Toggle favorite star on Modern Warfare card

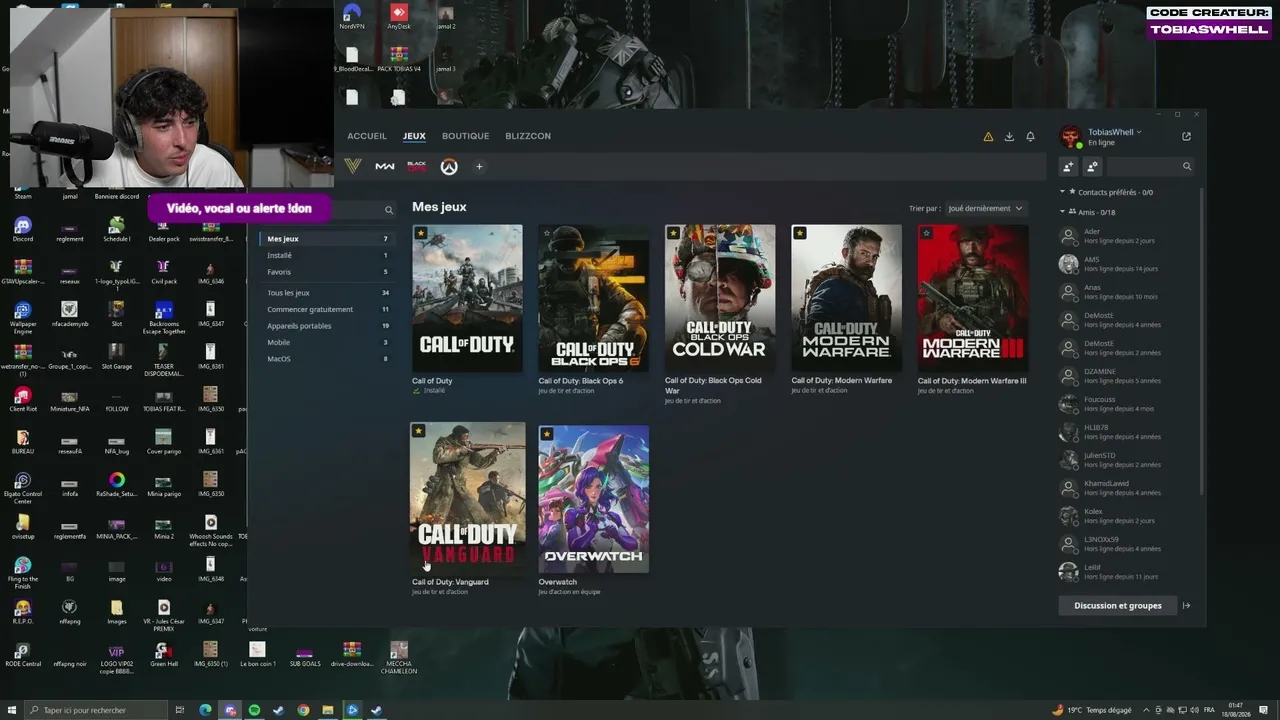(x=800, y=233)
